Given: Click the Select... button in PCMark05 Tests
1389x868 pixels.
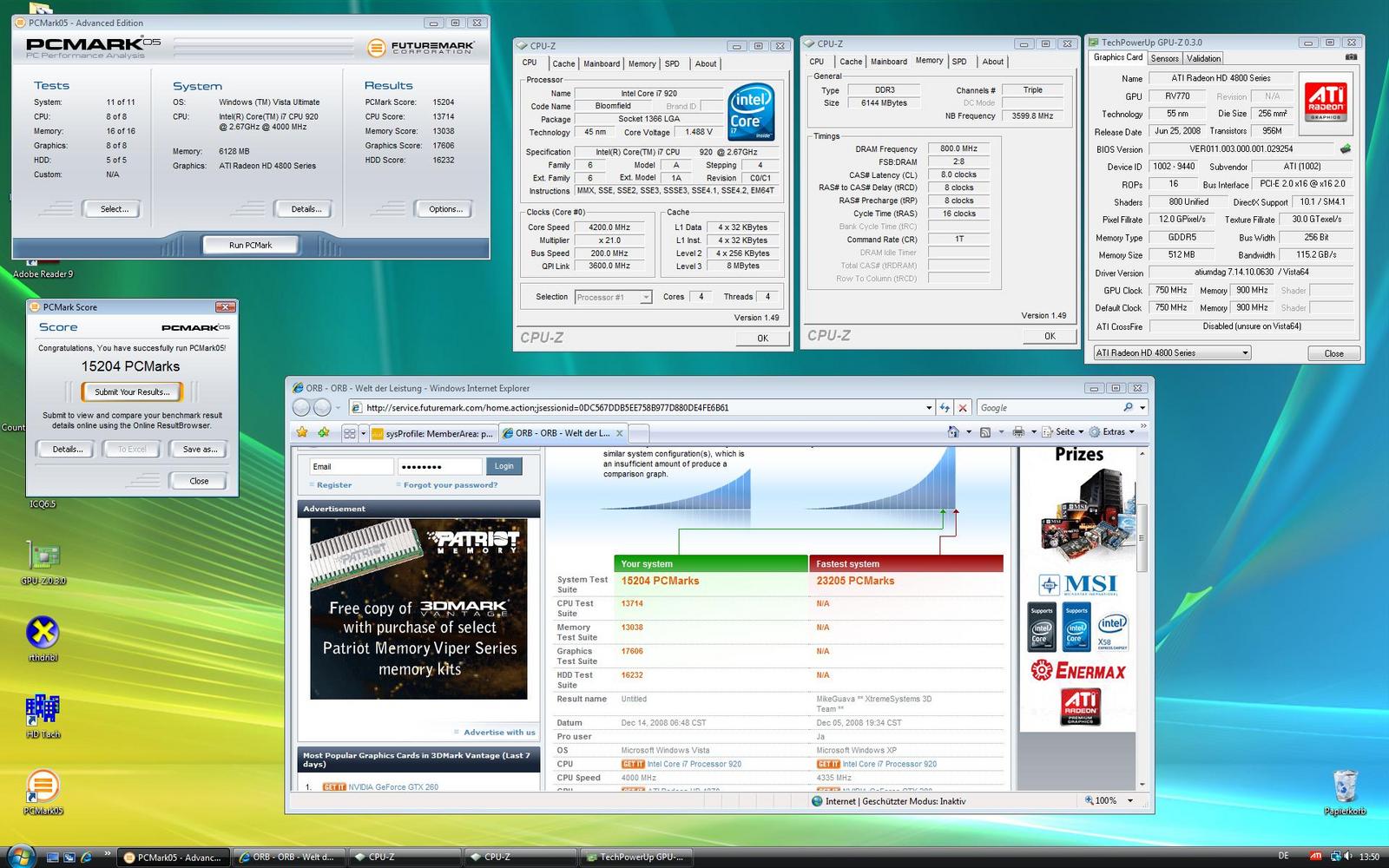Looking at the screenshot, I should pyautogui.click(x=114, y=209).
